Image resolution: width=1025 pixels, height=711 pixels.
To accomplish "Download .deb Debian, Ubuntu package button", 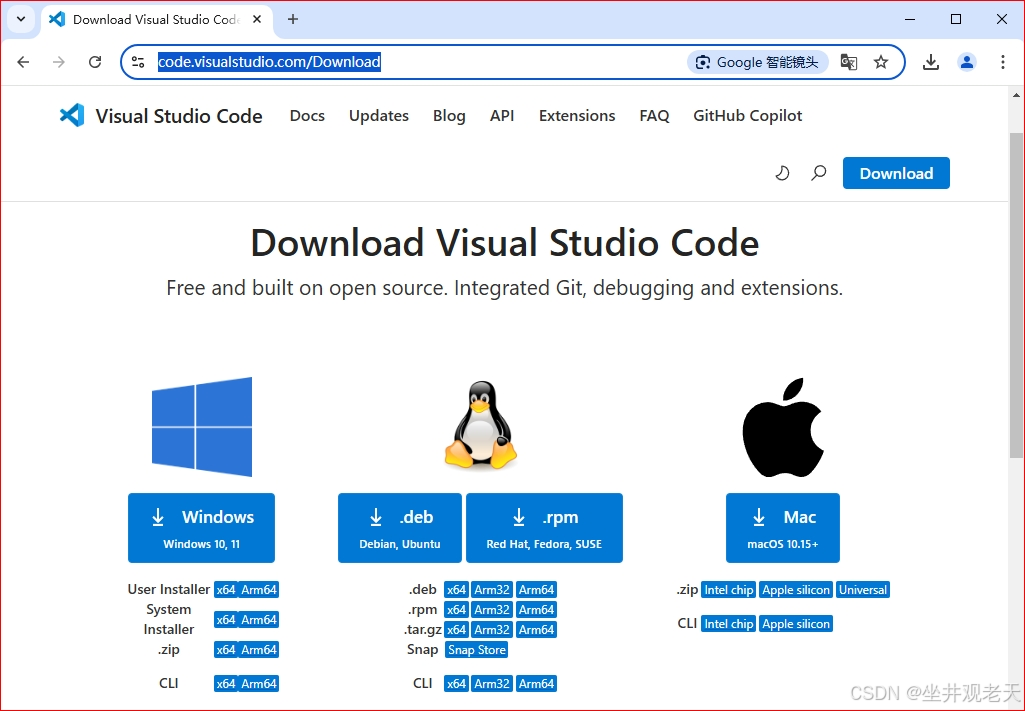I will [x=400, y=528].
